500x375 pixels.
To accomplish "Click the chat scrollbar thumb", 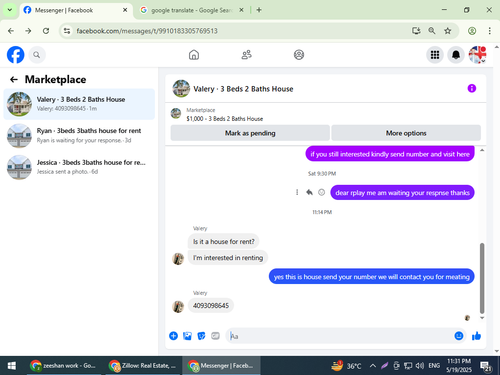I will pyautogui.click(x=482, y=278).
